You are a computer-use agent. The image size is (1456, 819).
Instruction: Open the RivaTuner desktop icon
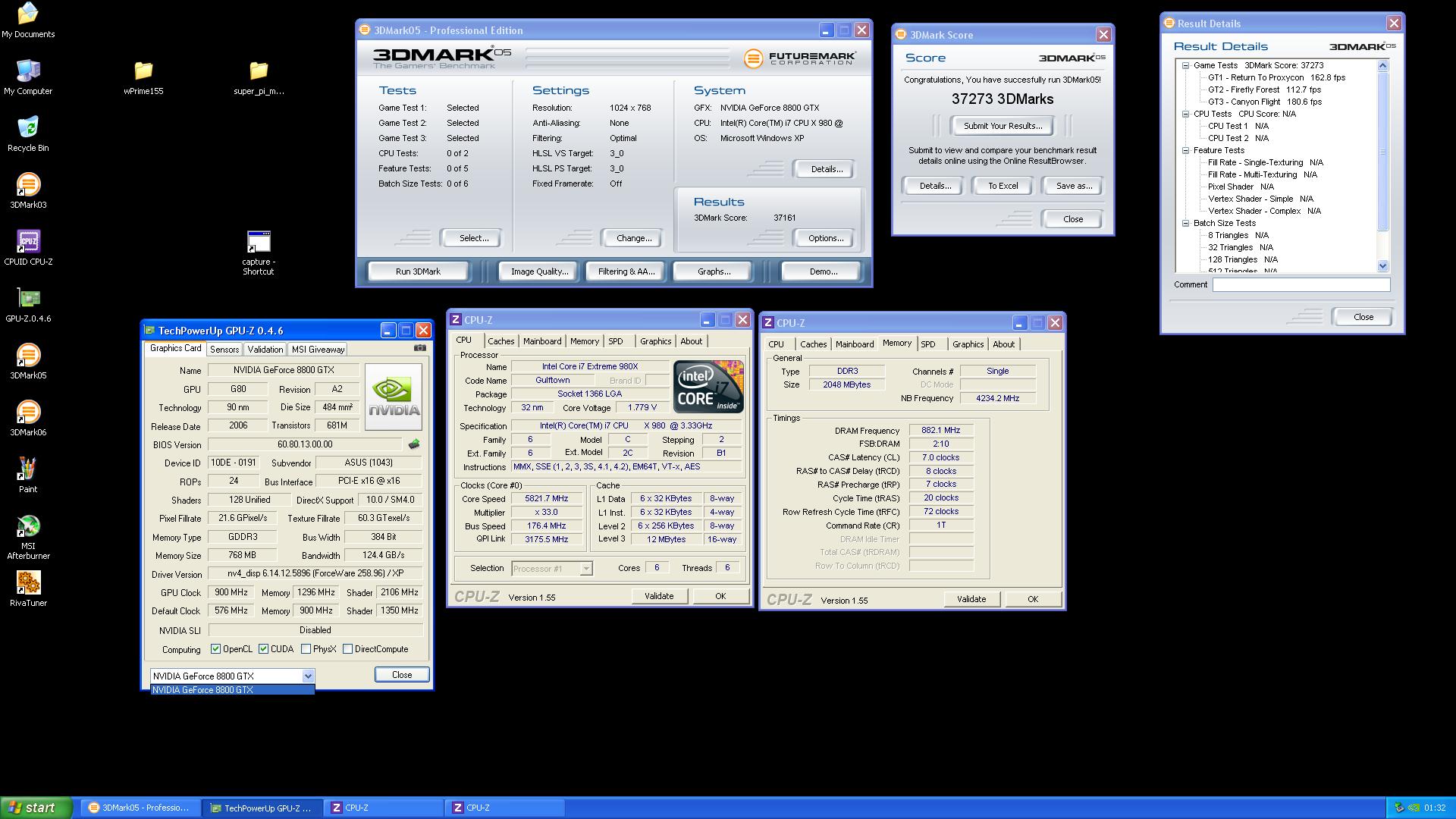(28, 583)
